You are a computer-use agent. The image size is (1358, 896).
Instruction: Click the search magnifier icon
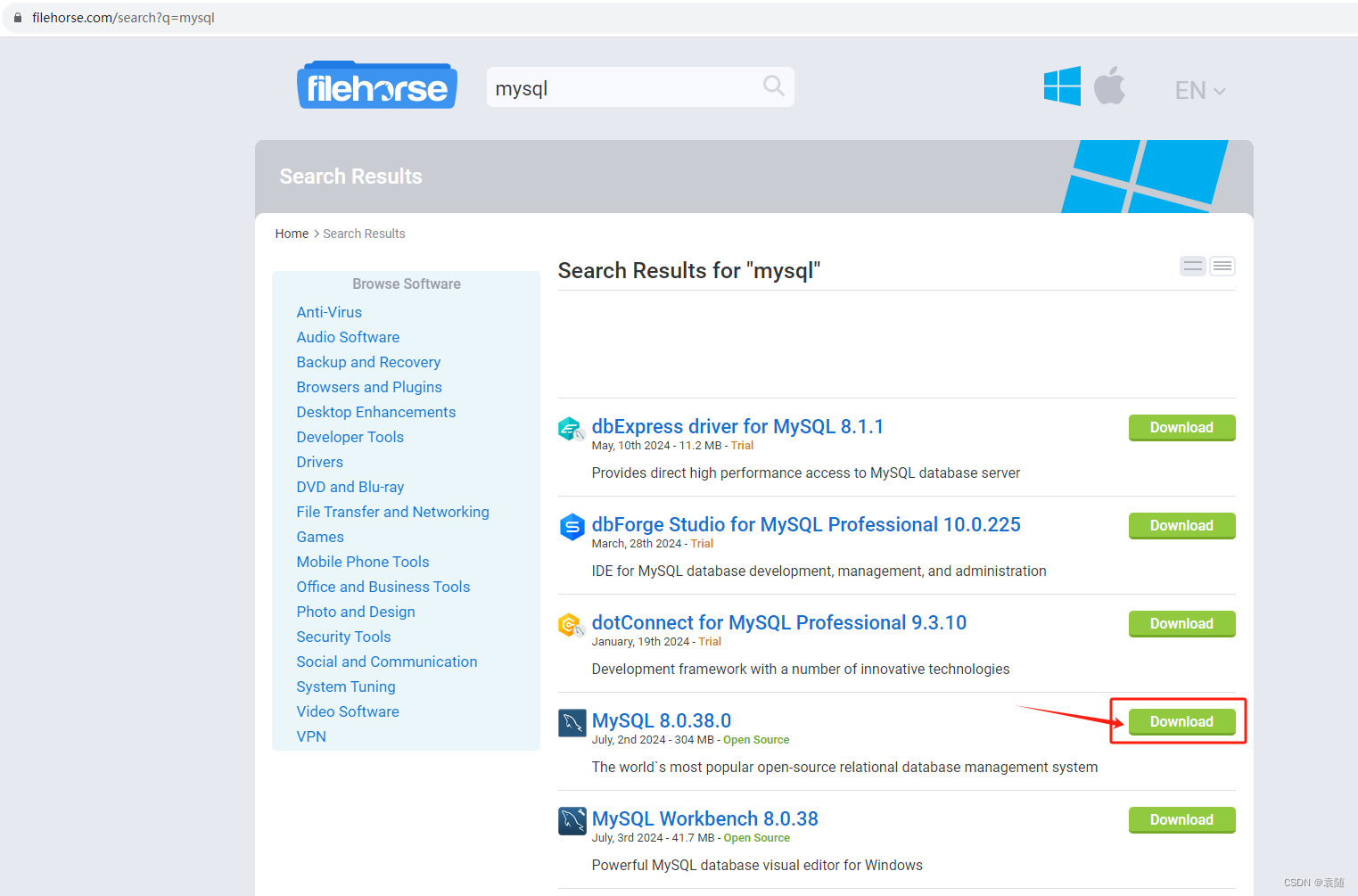click(x=773, y=86)
